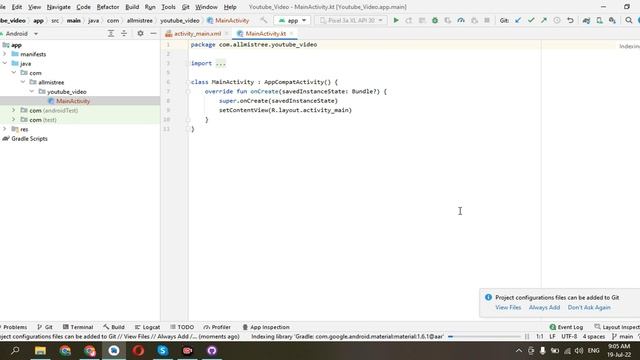Screen dimensions: 640x360
Task: Click the run with coverage icon
Action: 448,20
